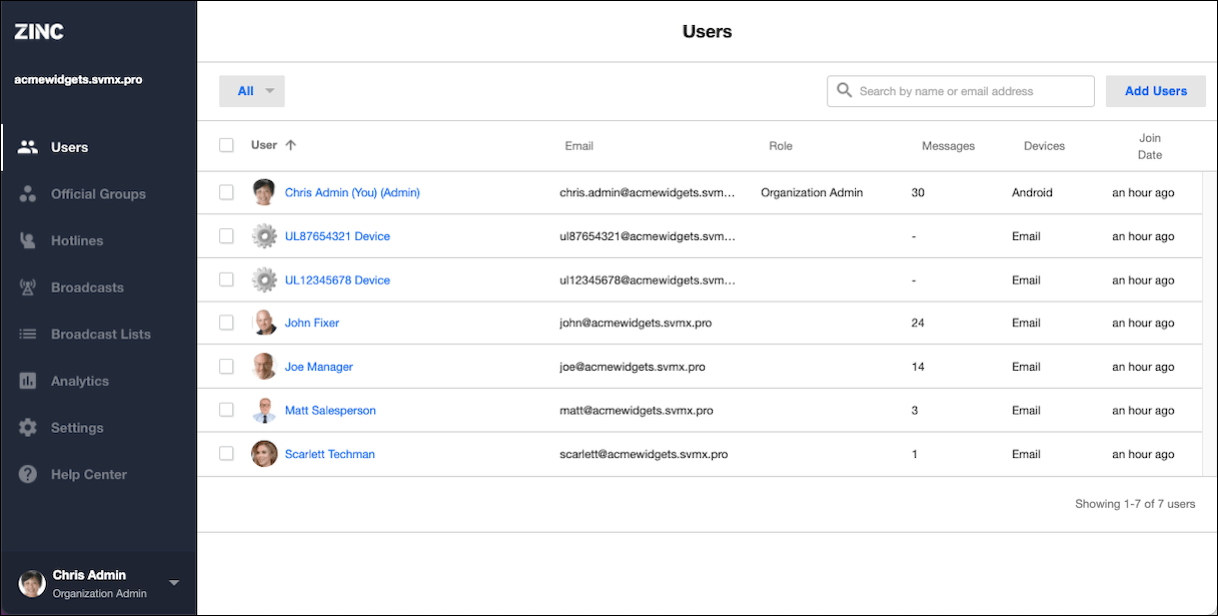Sort by the User column arrow

(291, 145)
